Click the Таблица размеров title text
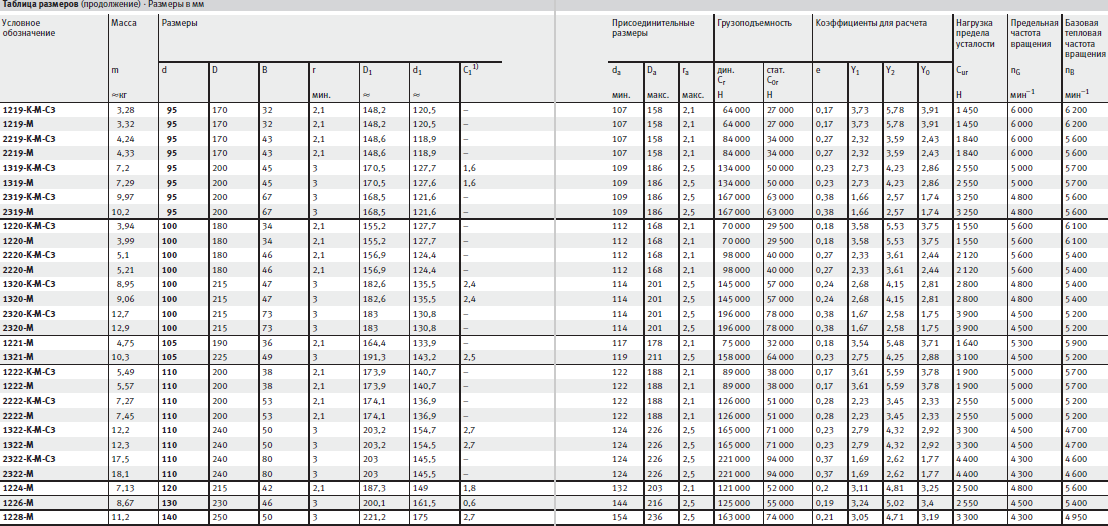The image size is (1108, 526). coord(40,4)
